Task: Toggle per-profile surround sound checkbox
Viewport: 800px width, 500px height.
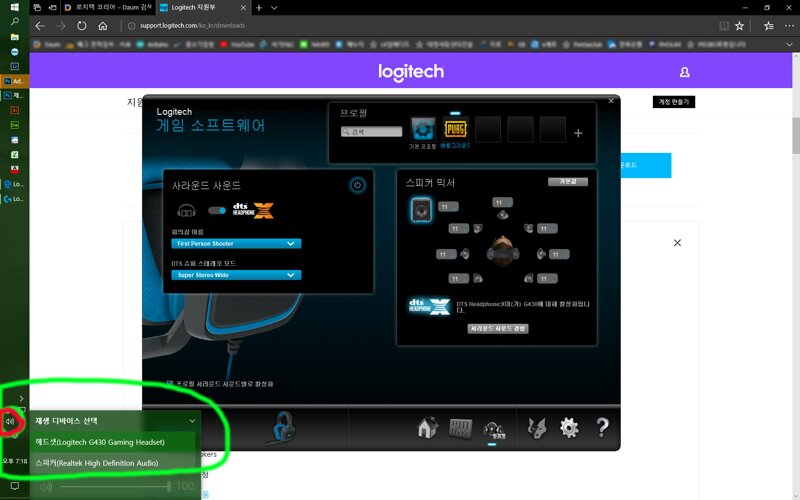Action: [170, 383]
